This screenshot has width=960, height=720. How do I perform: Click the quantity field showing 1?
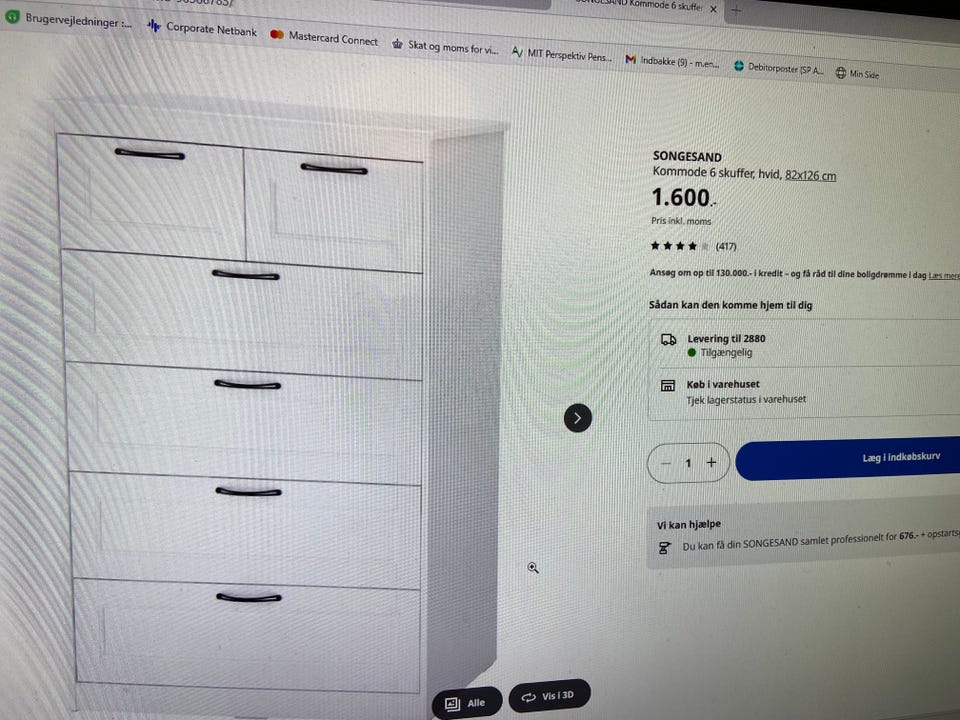tap(688, 463)
